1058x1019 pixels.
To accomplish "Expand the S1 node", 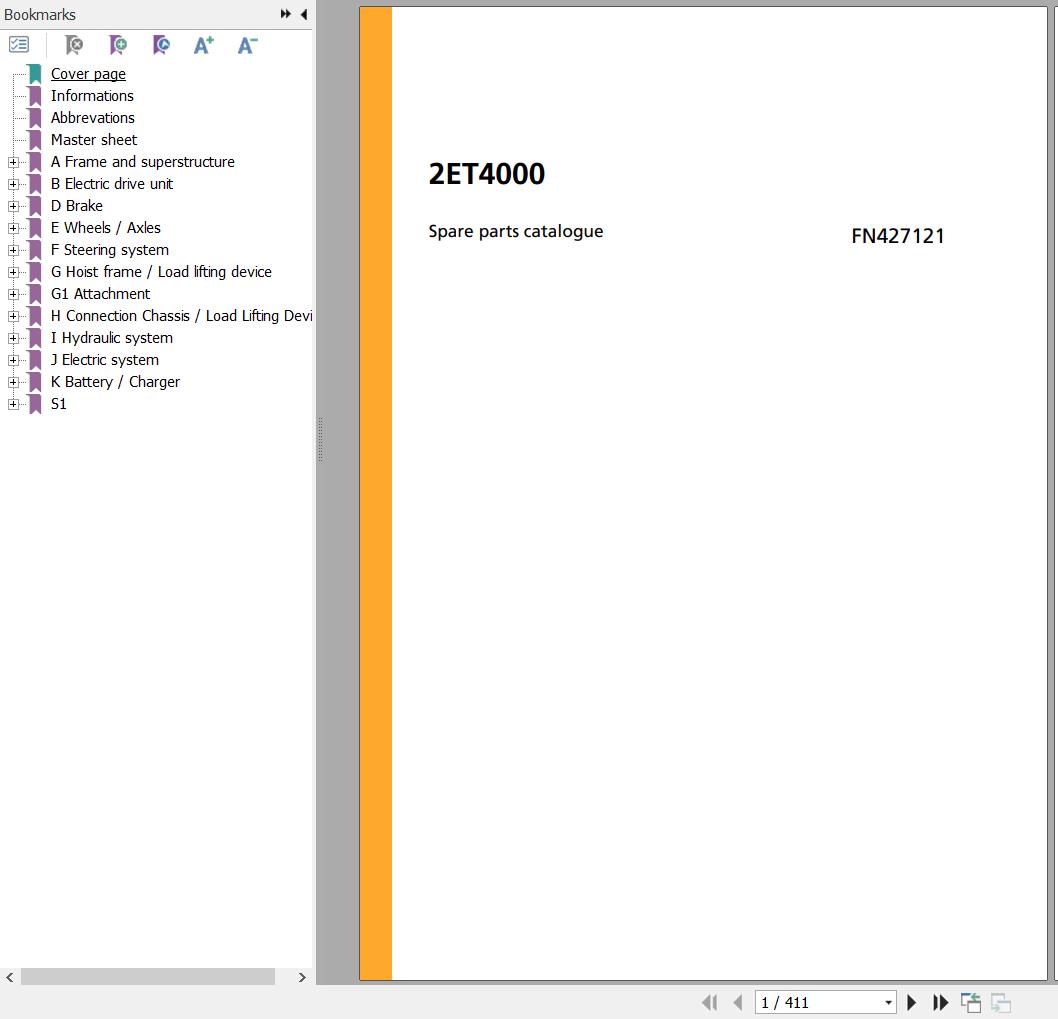I will 13,404.
